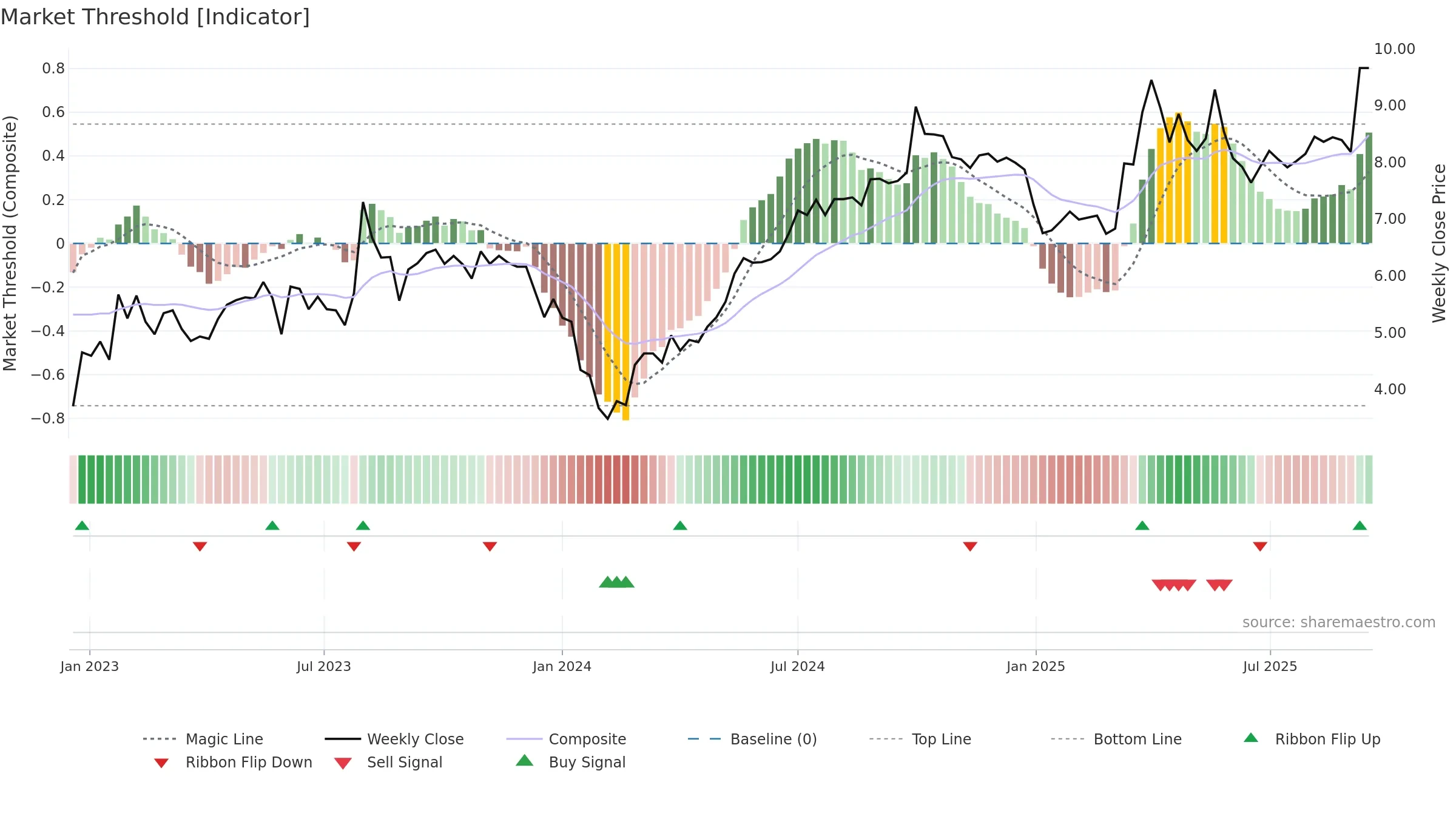Screen dimensions: 1456x819
Task: Click the ribbon flip up marker at Jul 2023
Action: coord(363,525)
